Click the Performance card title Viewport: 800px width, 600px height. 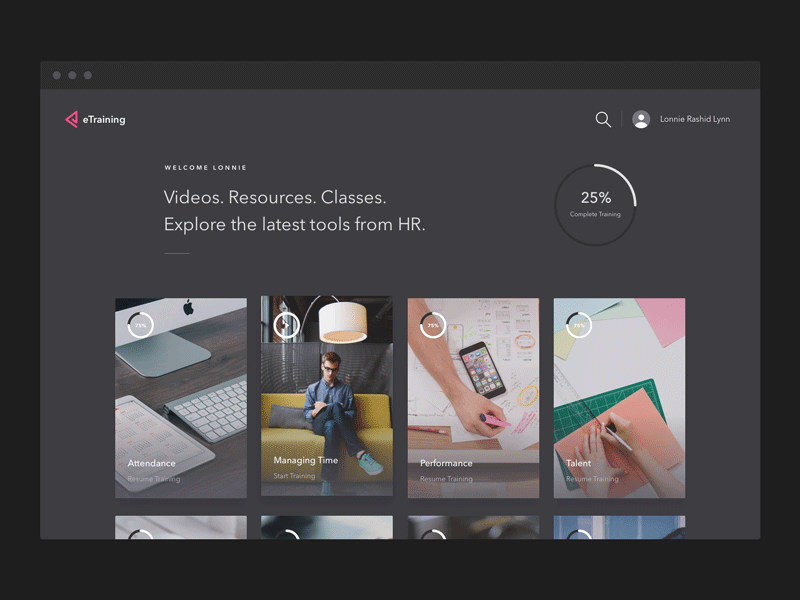click(446, 463)
